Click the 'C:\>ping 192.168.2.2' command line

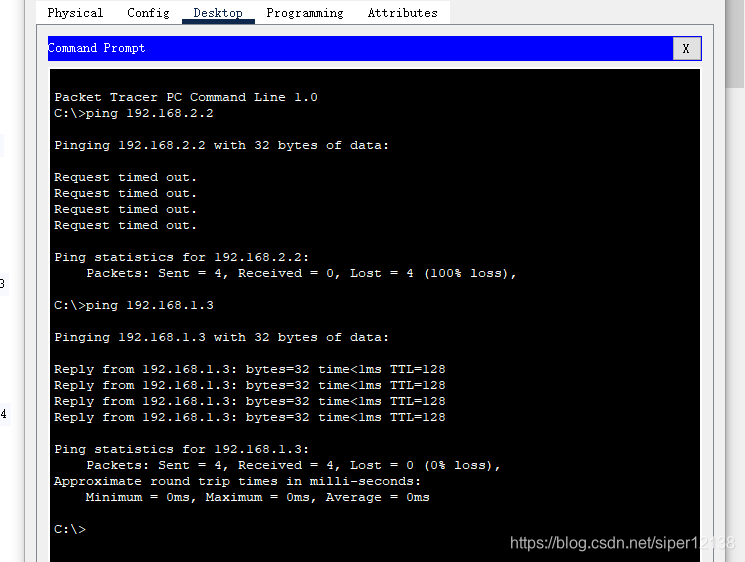(134, 114)
